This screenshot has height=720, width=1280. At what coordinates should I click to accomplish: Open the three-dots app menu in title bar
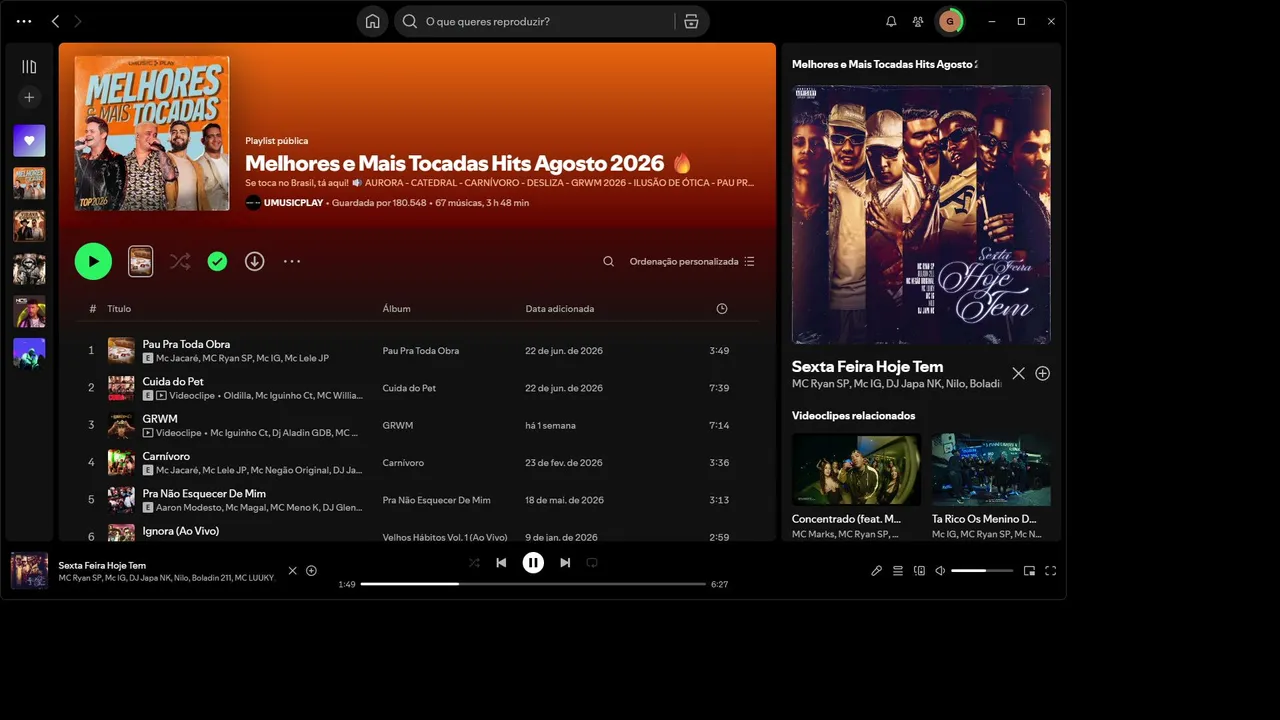tap(24, 21)
